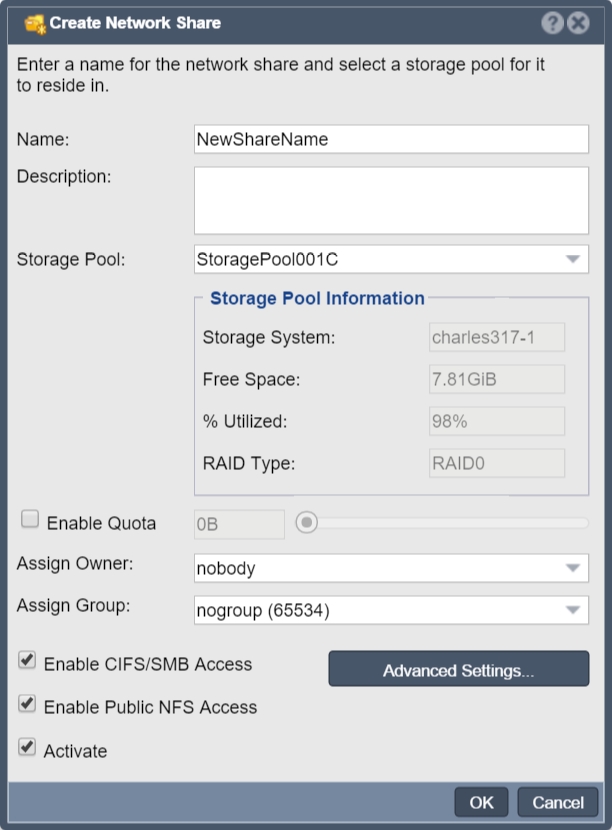Uncheck Enable CIFS/SMB Access
The width and height of the screenshot is (612, 830).
[x=27, y=660]
